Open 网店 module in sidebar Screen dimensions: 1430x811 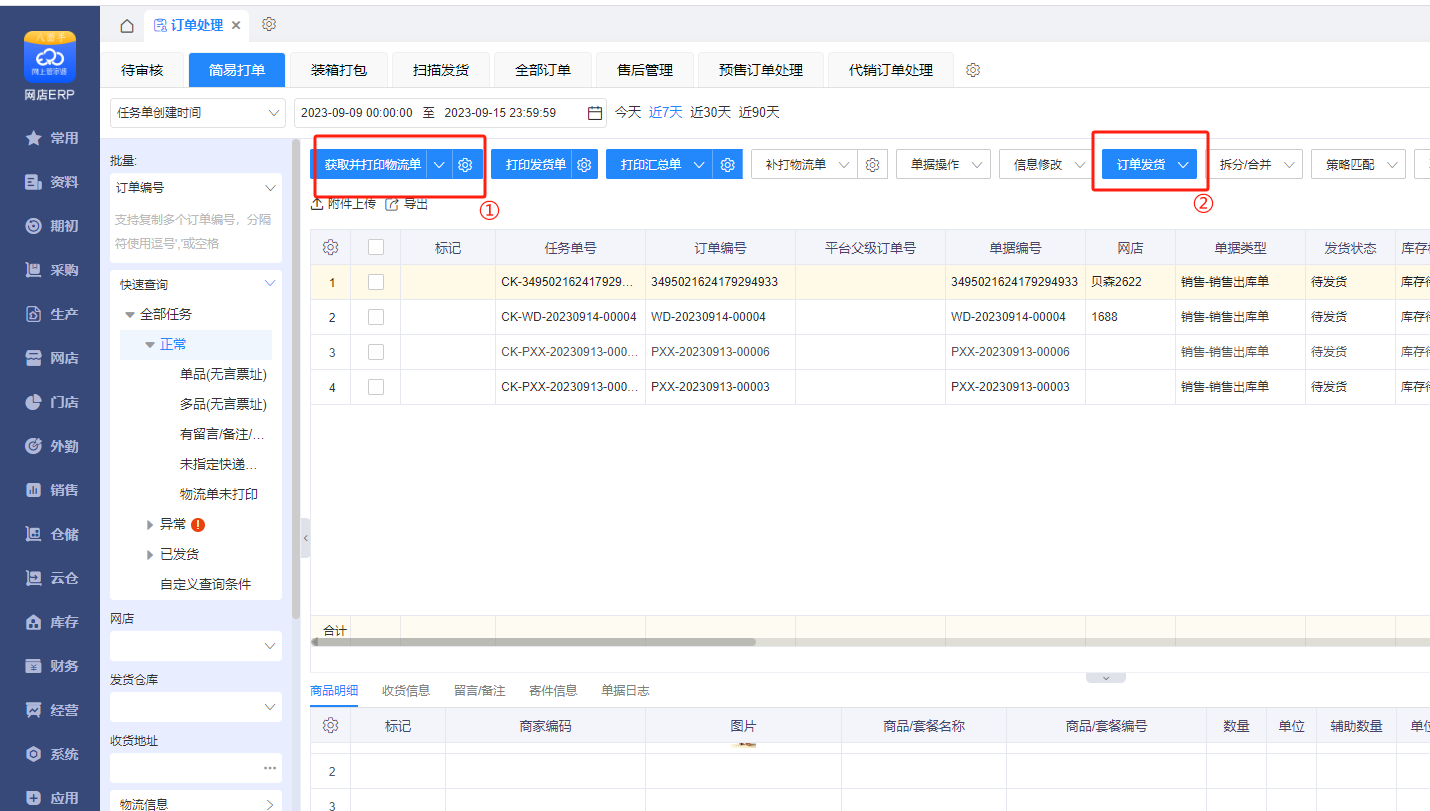pyautogui.click(x=51, y=358)
